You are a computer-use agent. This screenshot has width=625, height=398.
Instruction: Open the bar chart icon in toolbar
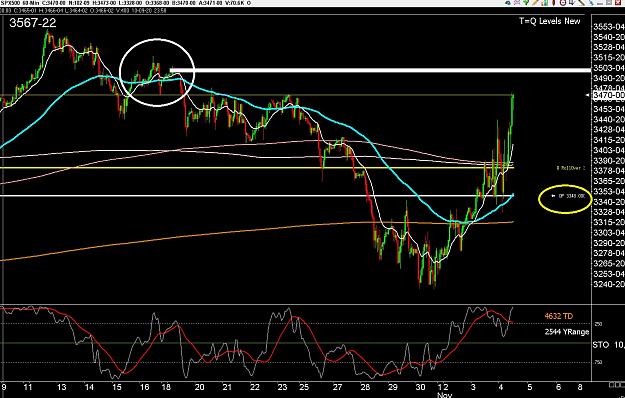coord(545,3)
